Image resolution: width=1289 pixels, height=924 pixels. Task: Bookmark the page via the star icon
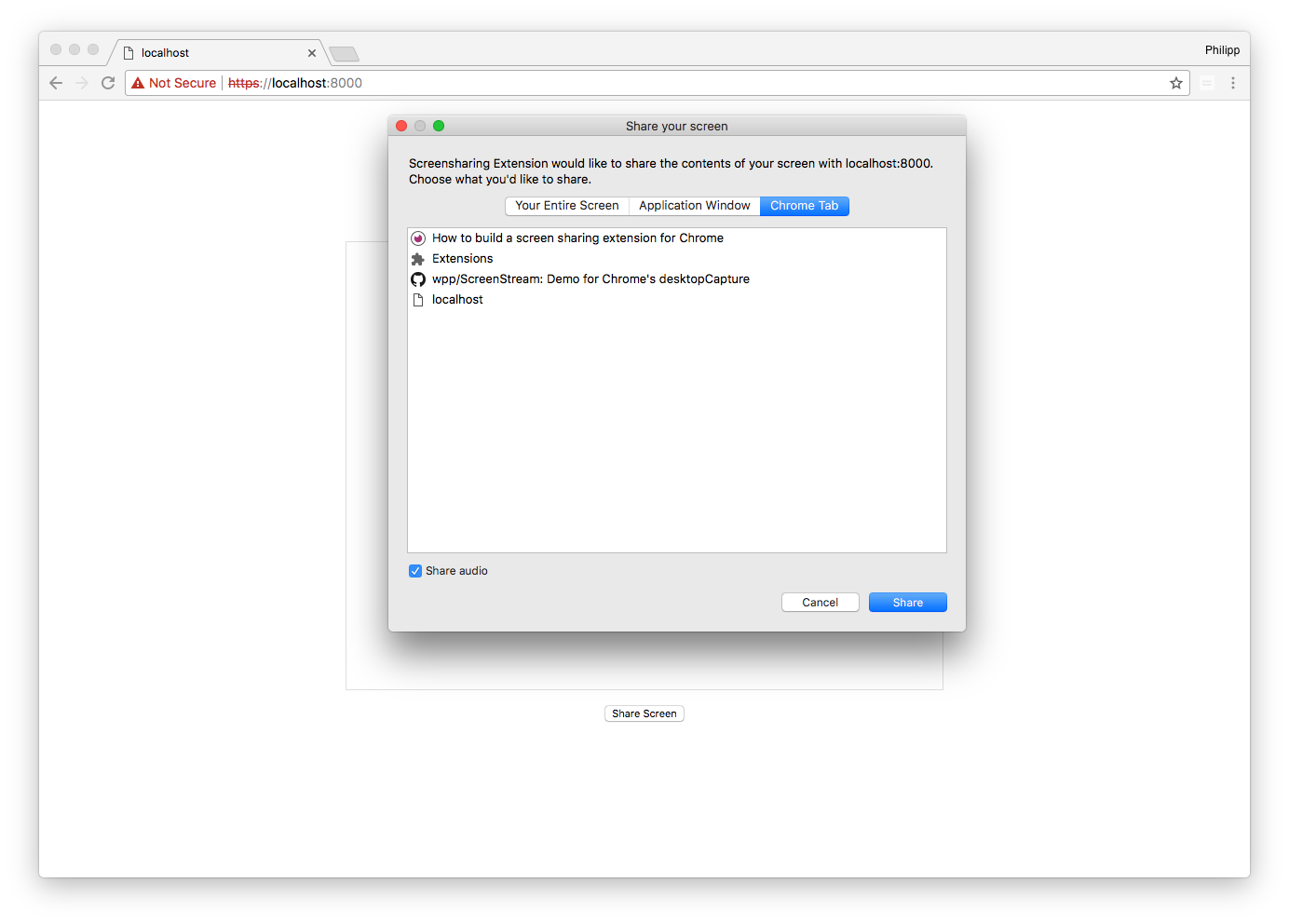(x=1175, y=83)
